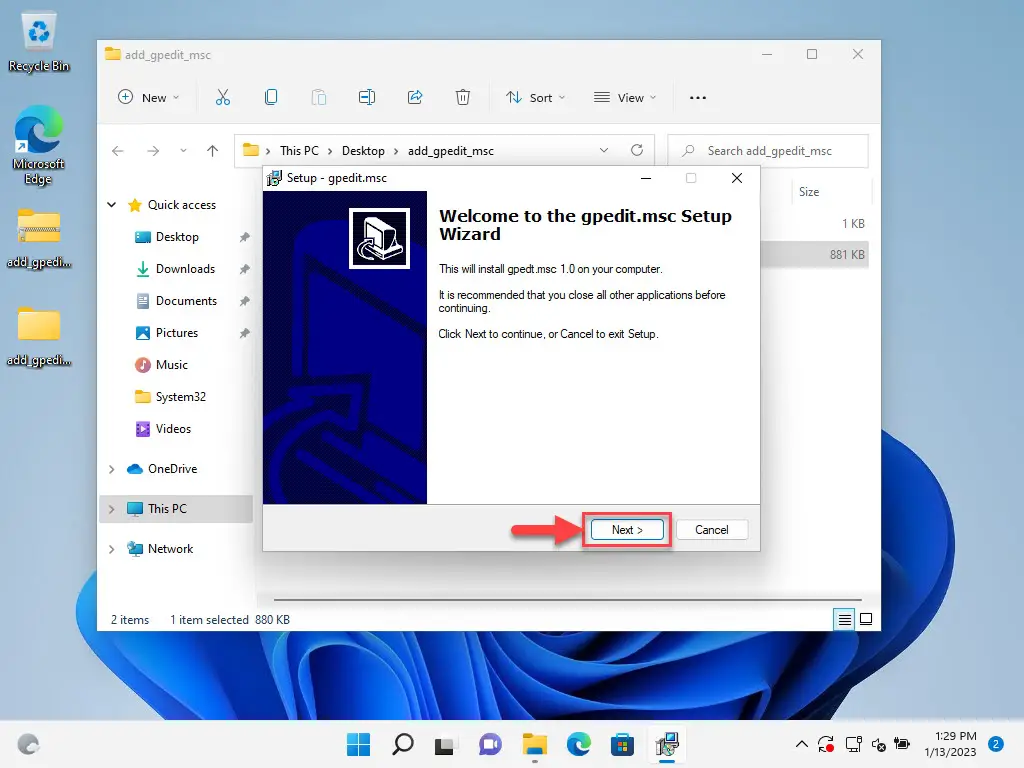This screenshot has height=768, width=1024.
Task: Select add_gpedi plain folder on desktop
Action: click(39, 336)
